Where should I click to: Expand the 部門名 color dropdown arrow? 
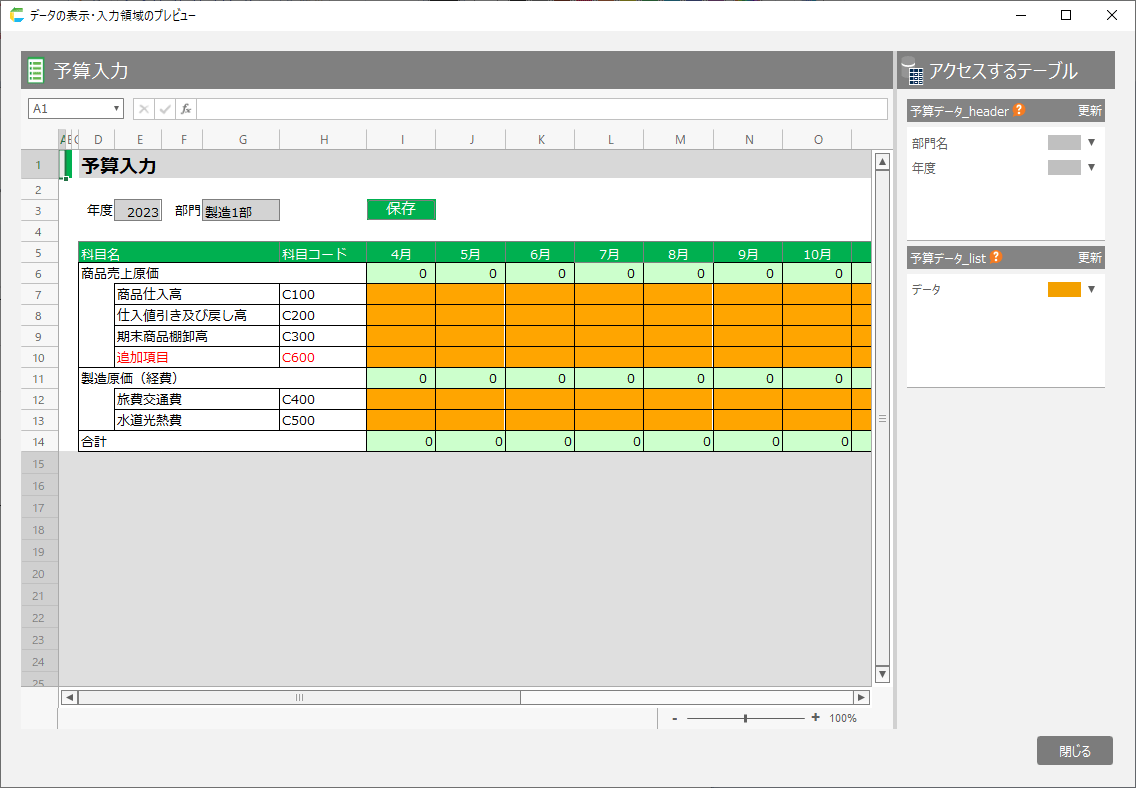coord(1092,143)
